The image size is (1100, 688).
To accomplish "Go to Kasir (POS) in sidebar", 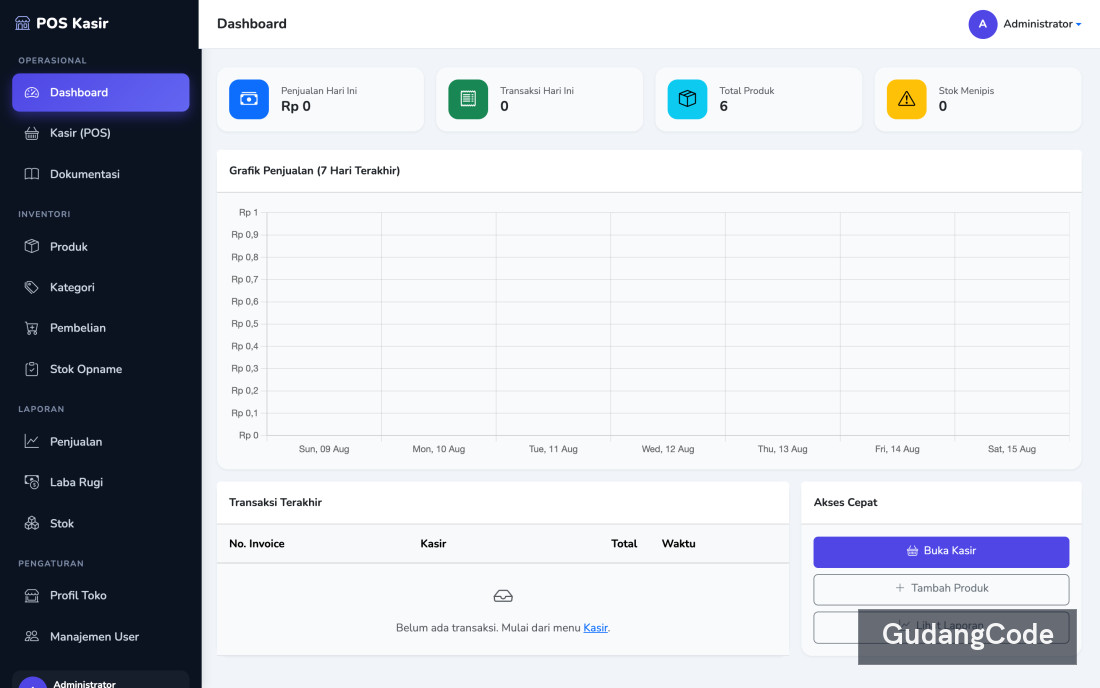I will [100, 133].
